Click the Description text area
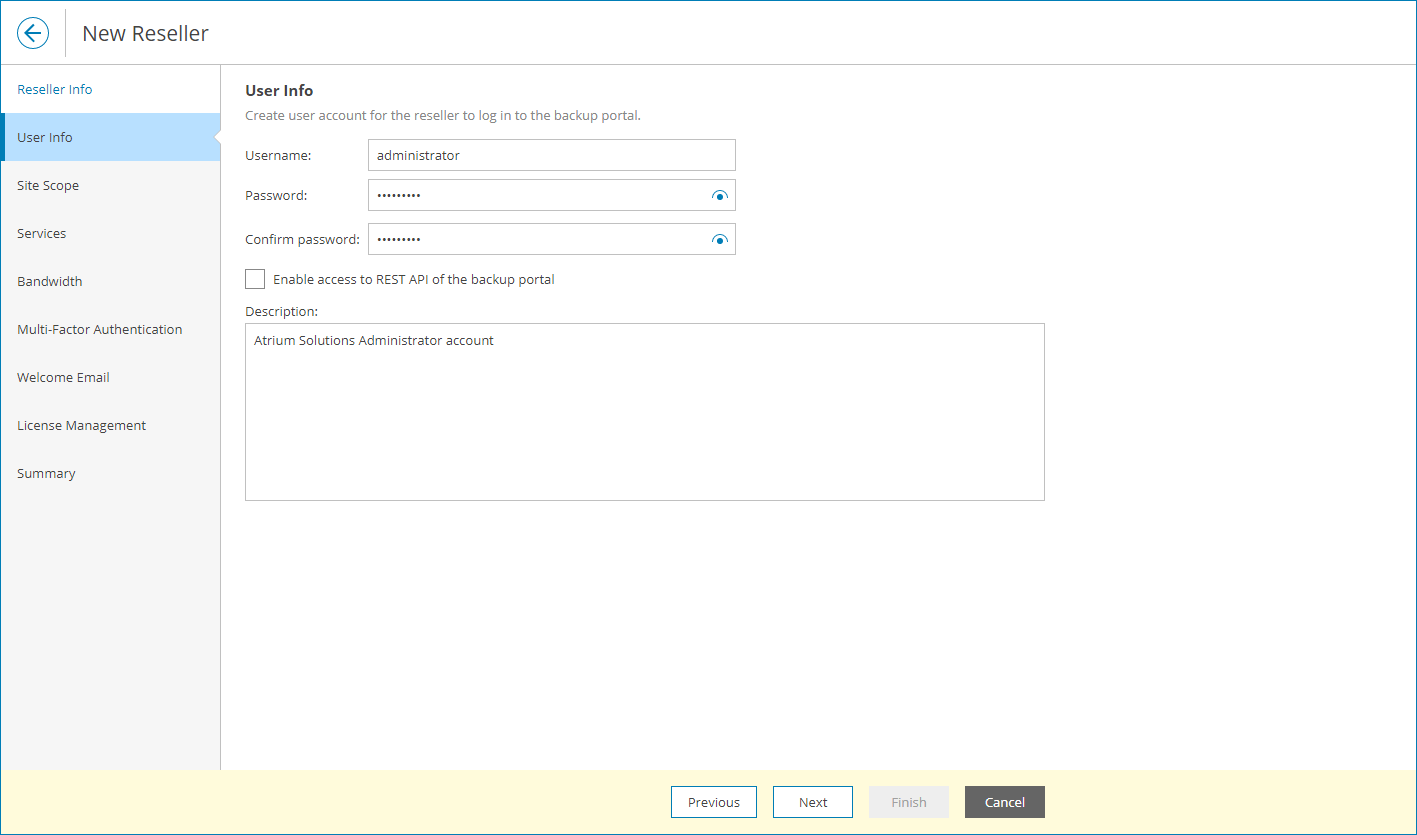 [645, 410]
